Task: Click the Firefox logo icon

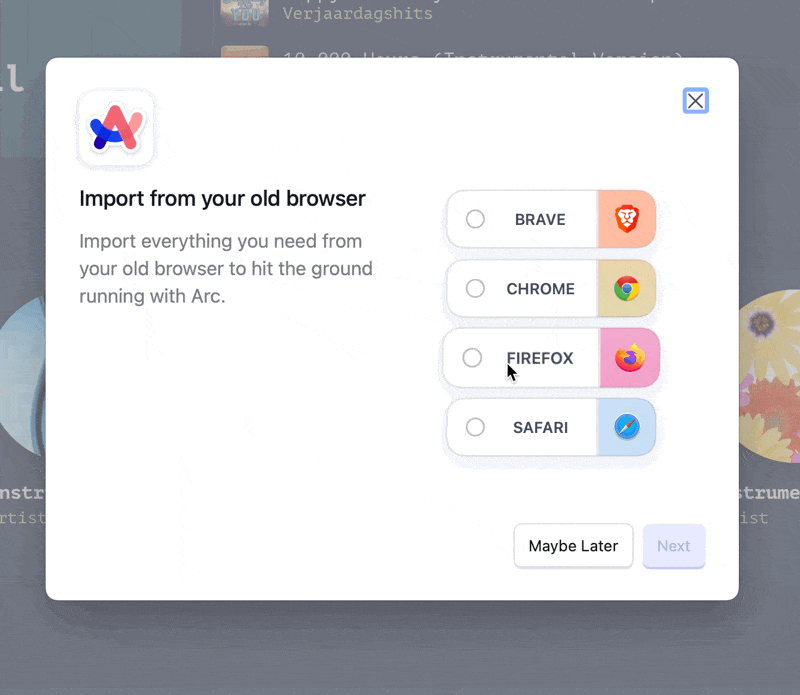Action: pyautogui.click(x=629, y=358)
